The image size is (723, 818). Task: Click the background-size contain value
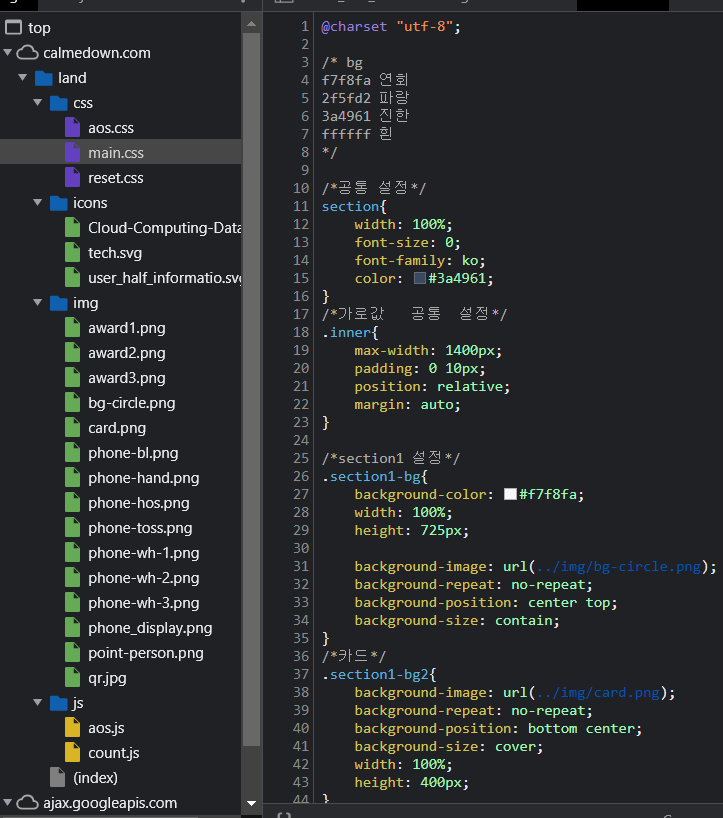tap(523, 621)
